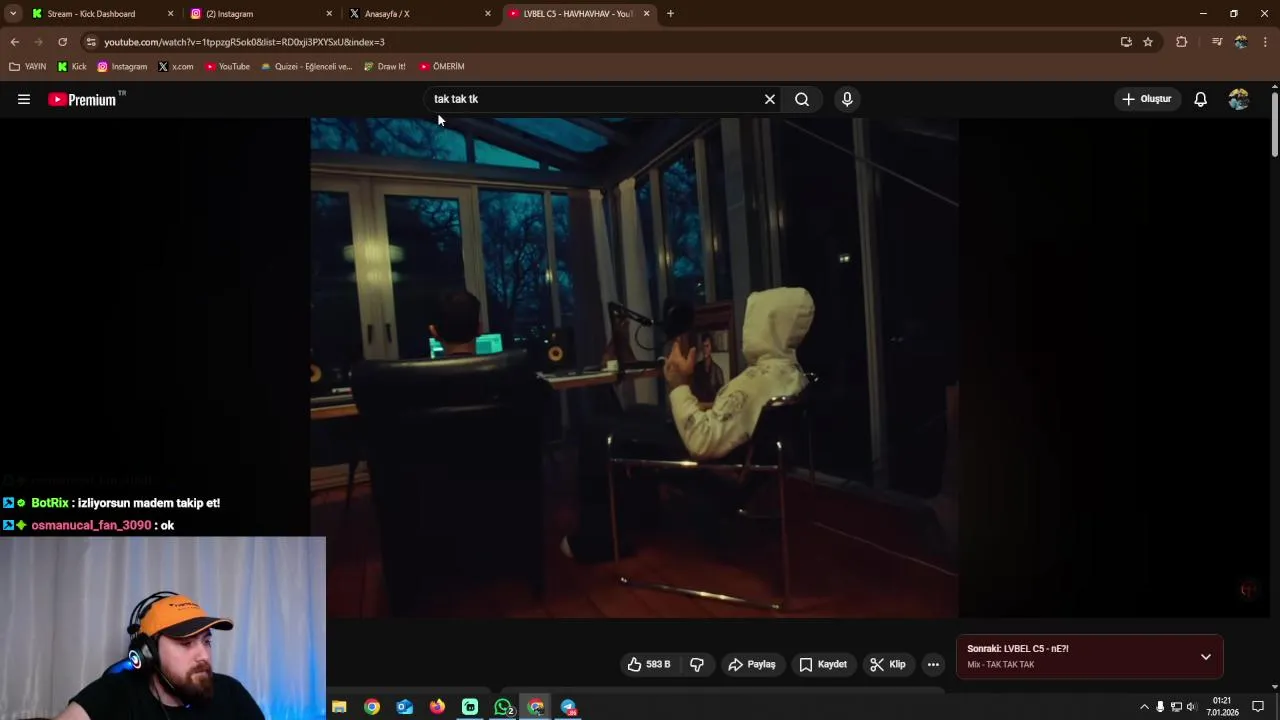Open the YouTube bookmark

(227, 67)
